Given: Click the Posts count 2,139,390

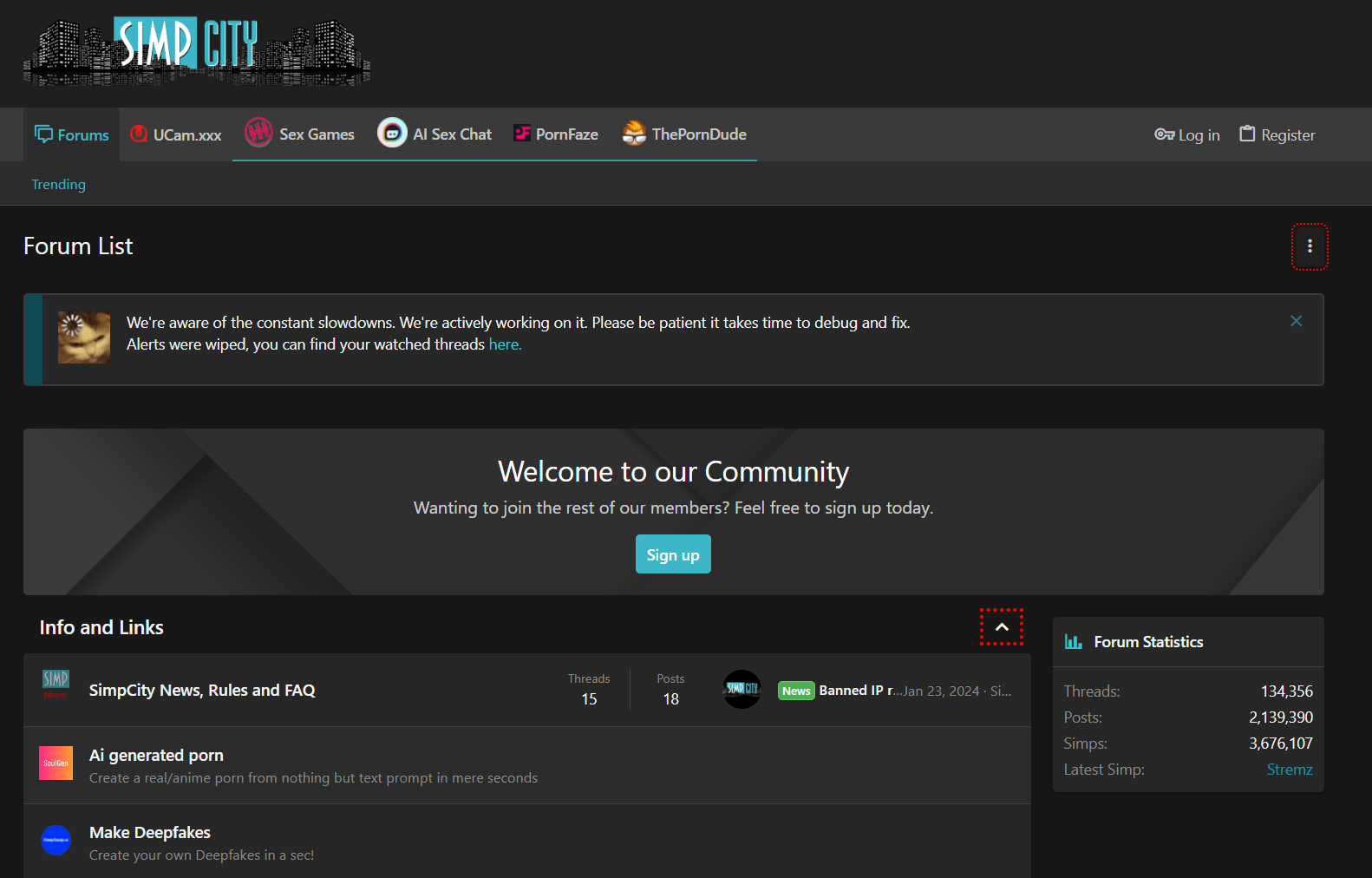Looking at the screenshot, I should click(1281, 717).
